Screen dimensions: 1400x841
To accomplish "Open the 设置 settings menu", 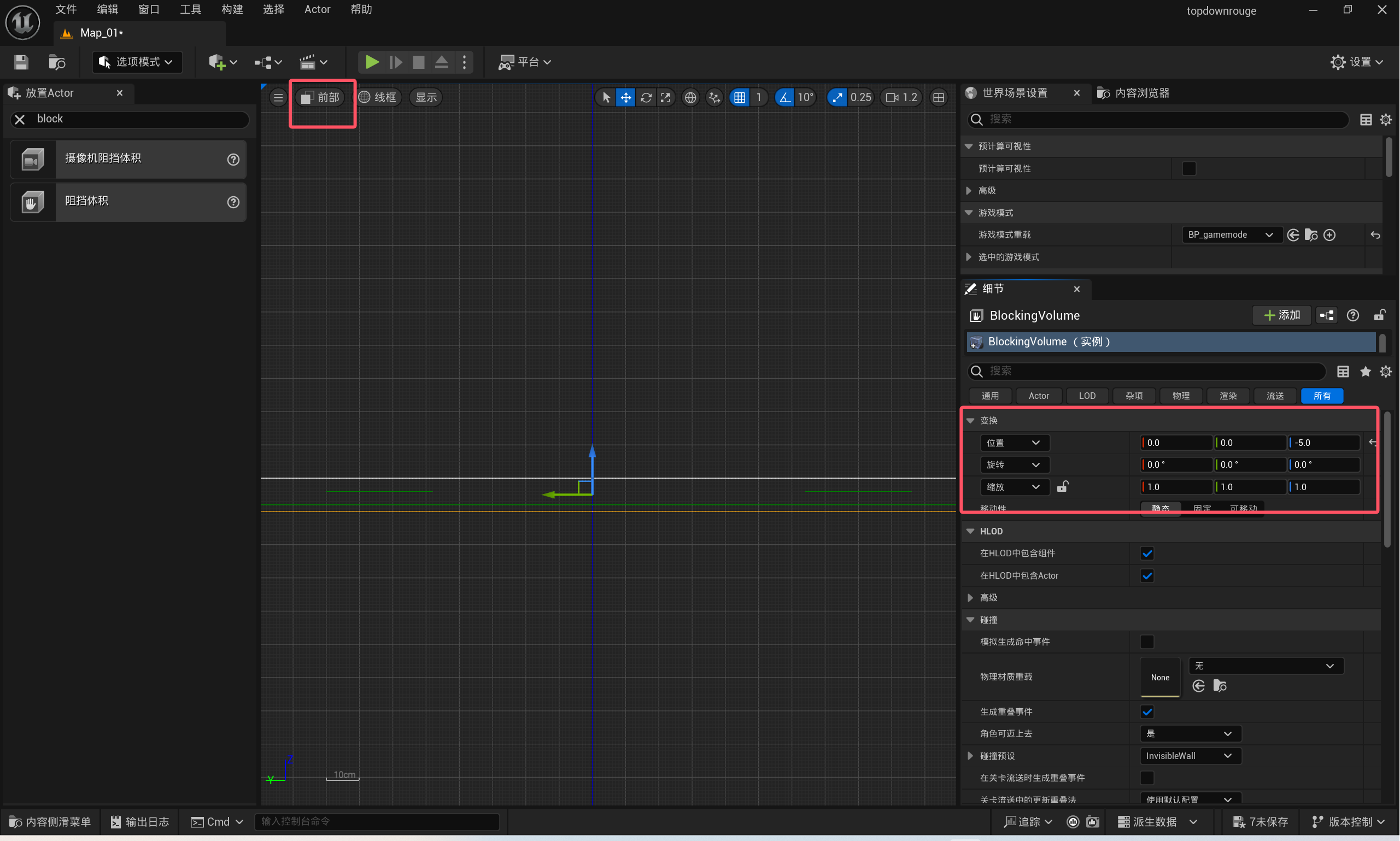I will coord(1357,62).
